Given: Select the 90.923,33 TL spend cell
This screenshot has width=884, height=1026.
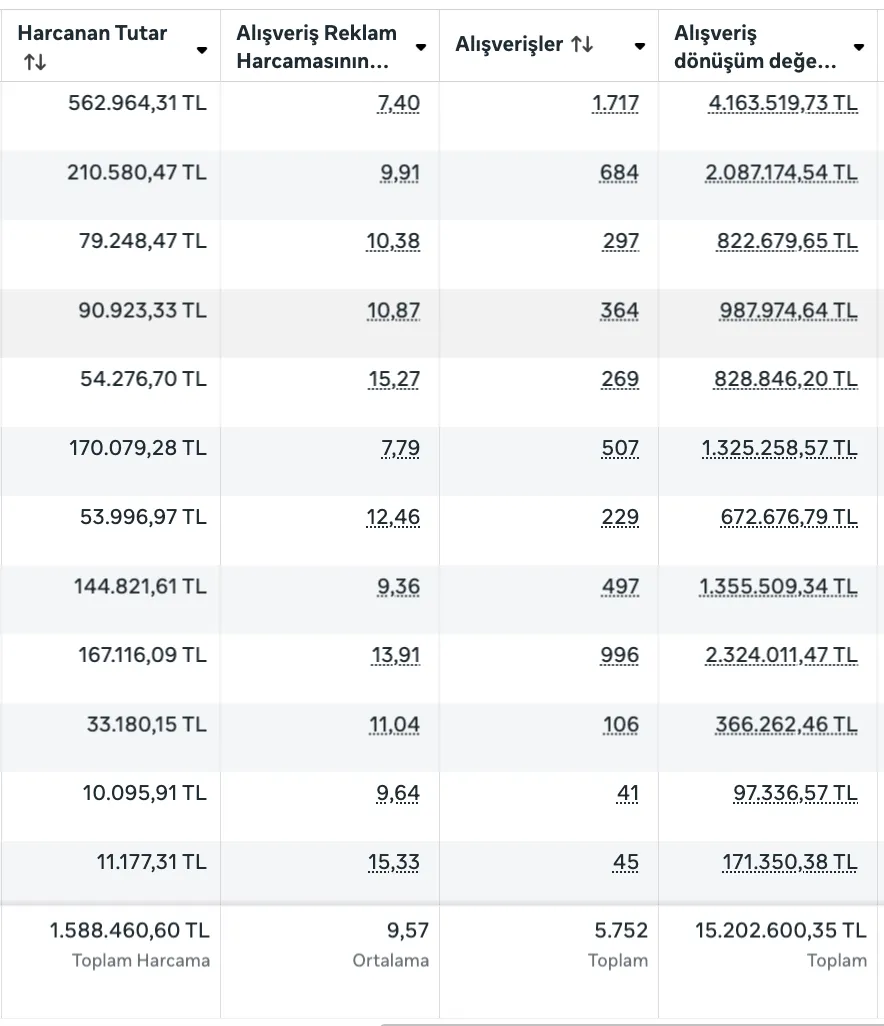Looking at the screenshot, I should [110, 323].
